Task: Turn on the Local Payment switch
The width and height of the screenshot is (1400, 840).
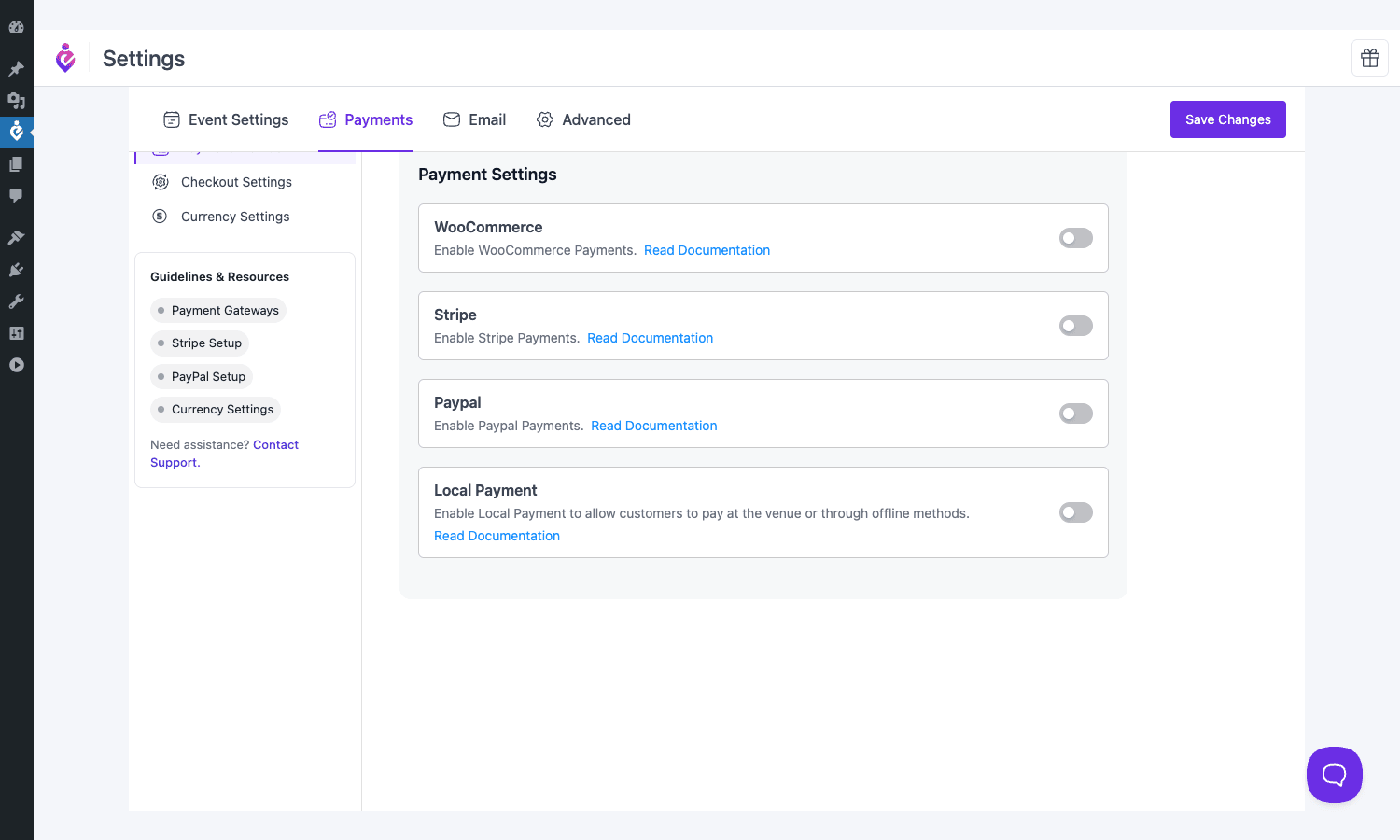Action: pyautogui.click(x=1076, y=512)
